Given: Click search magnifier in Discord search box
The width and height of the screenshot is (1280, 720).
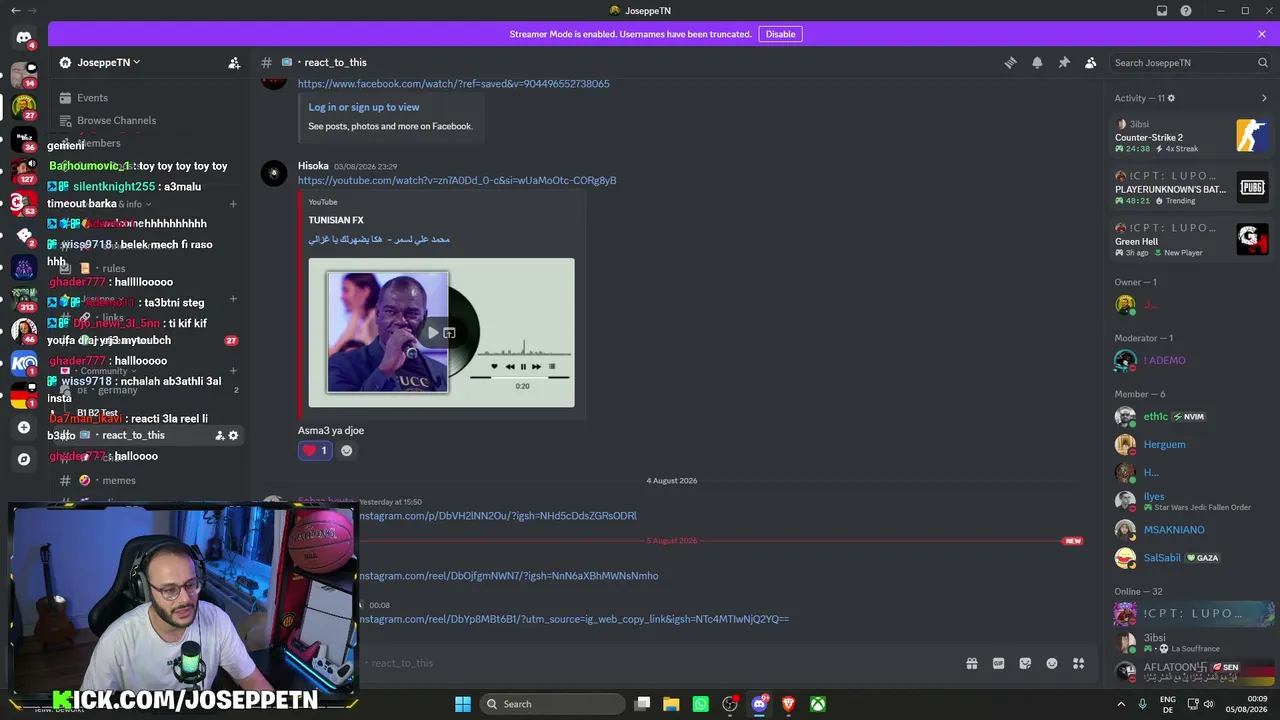Looking at the screenshot, I should tap(1263, 63).
